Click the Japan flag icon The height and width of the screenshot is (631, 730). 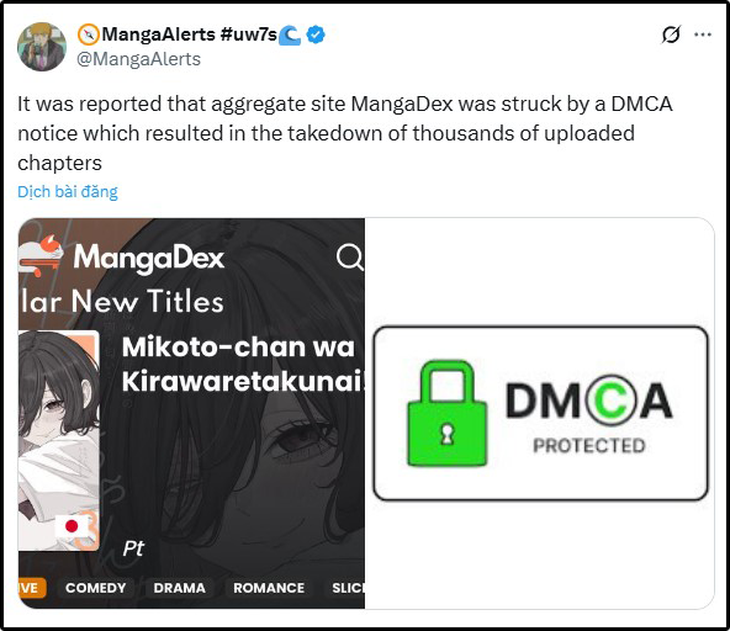tap(71, 526)
